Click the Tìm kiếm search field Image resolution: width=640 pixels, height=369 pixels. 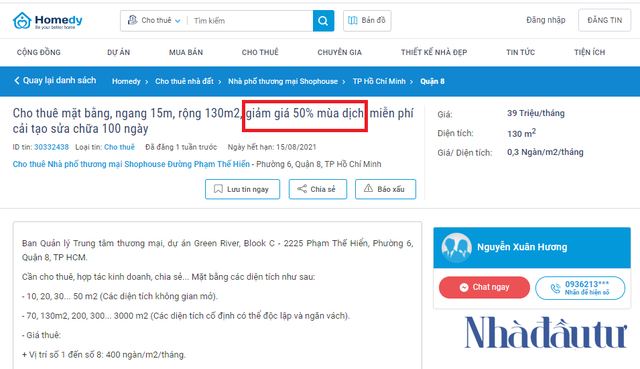pos(251,21)
